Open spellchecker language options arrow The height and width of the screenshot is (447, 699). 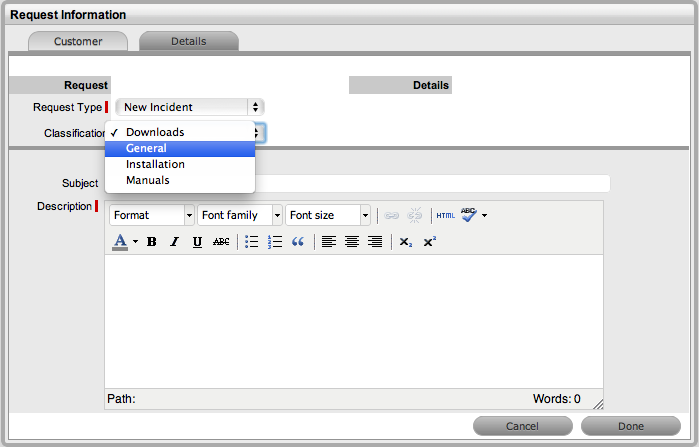tap(485, 216)
